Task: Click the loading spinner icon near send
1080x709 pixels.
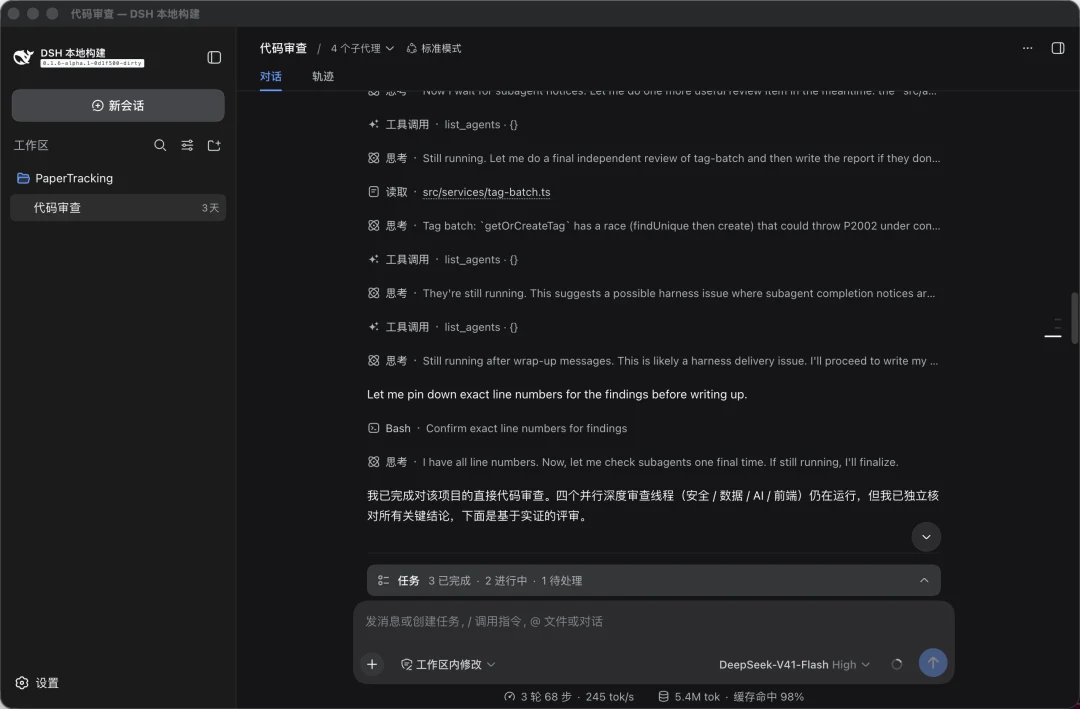Action: pos(897,664)
